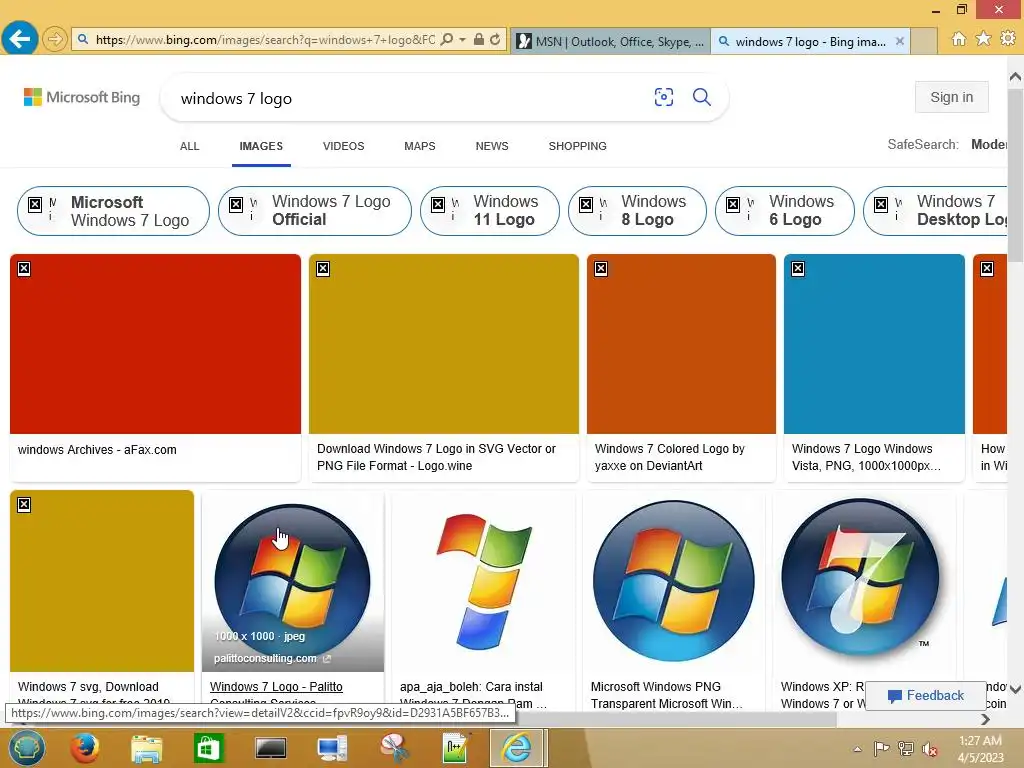Screen dimensions: 1024x768
Task: Click the windows Archives - aFax.com caption
Action: (97, 450)
